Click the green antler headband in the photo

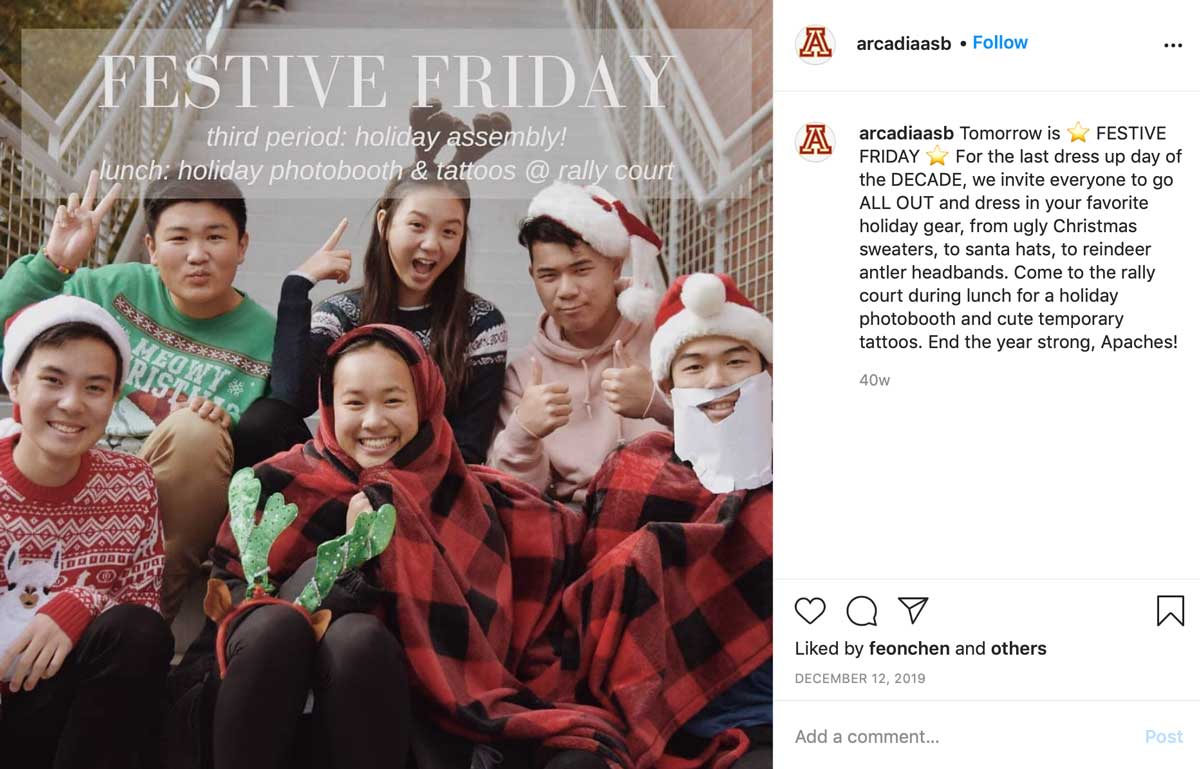pyautogui.click(x=302, y=540)
